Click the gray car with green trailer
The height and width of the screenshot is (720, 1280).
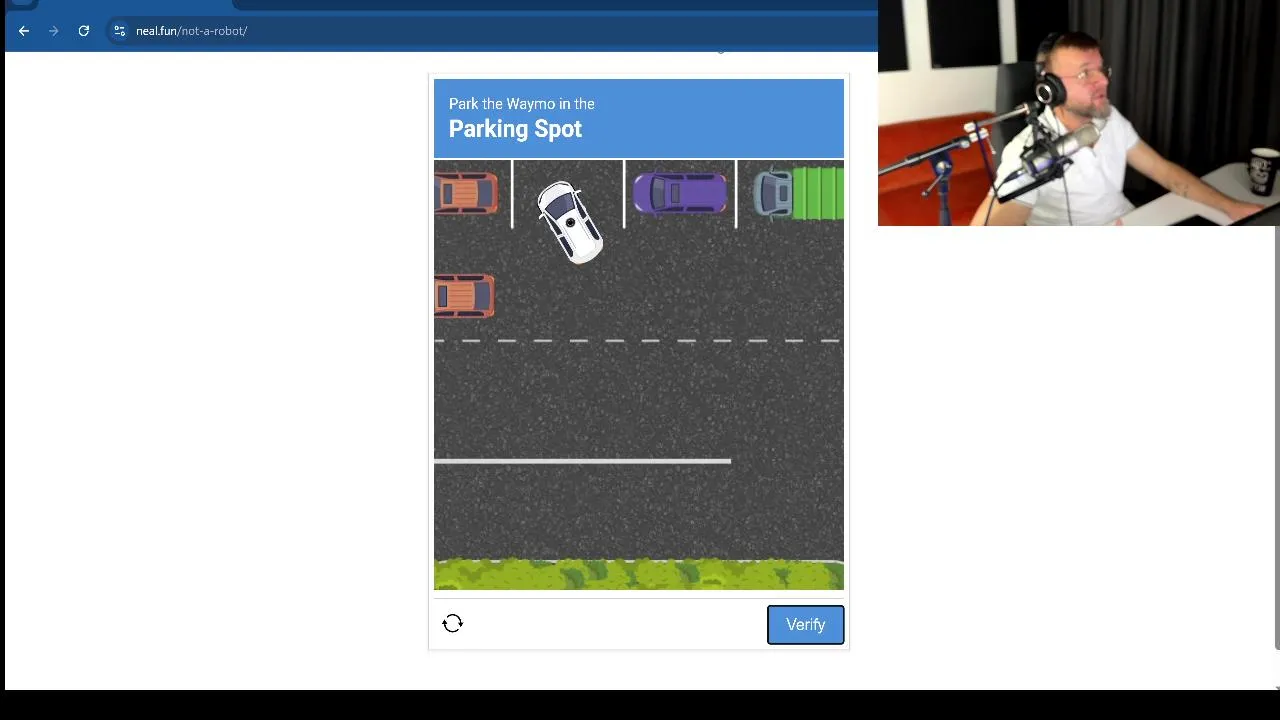pyautogui.click(x=798, y=194)
